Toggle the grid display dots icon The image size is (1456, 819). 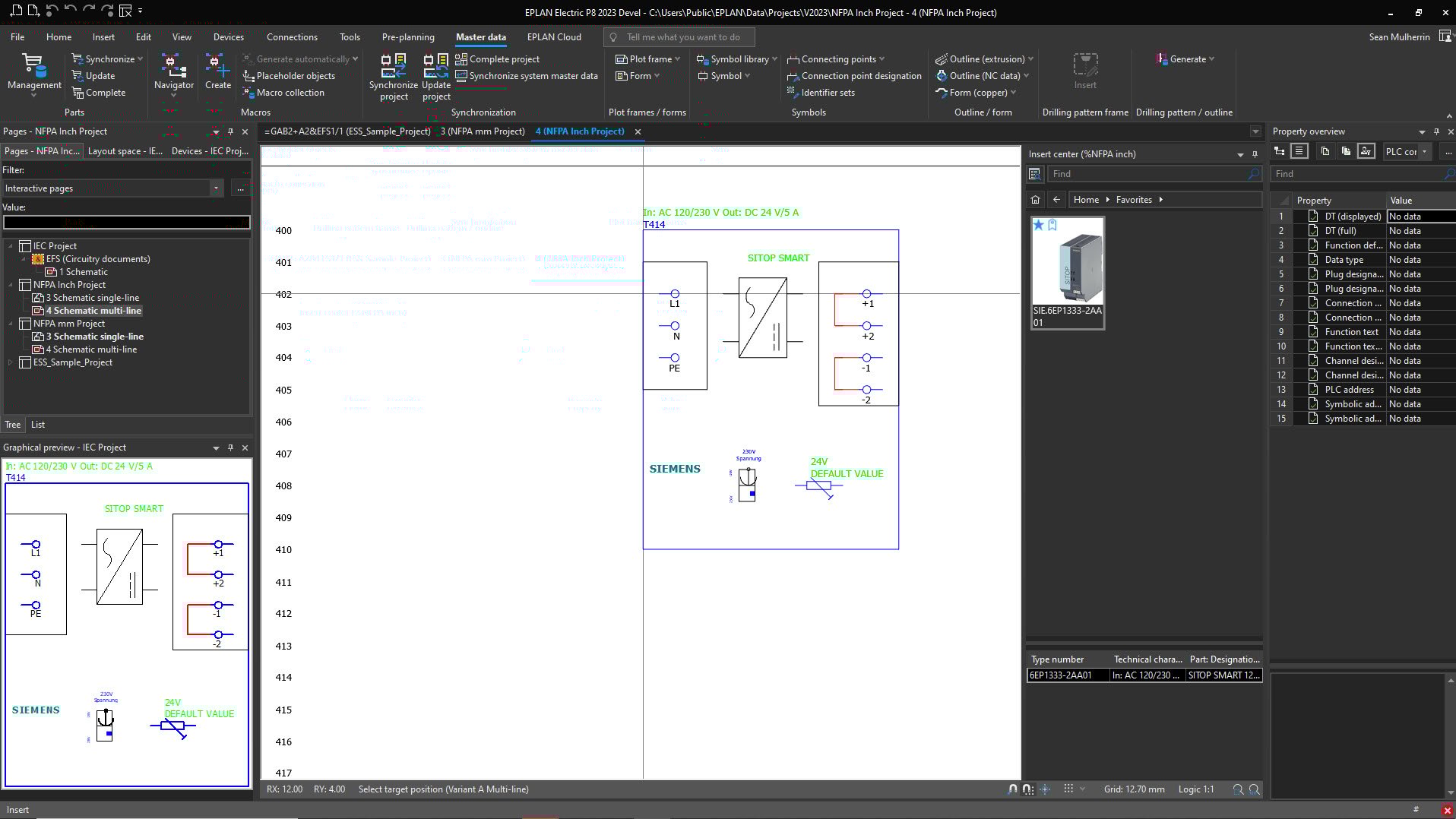(1068, 789)
